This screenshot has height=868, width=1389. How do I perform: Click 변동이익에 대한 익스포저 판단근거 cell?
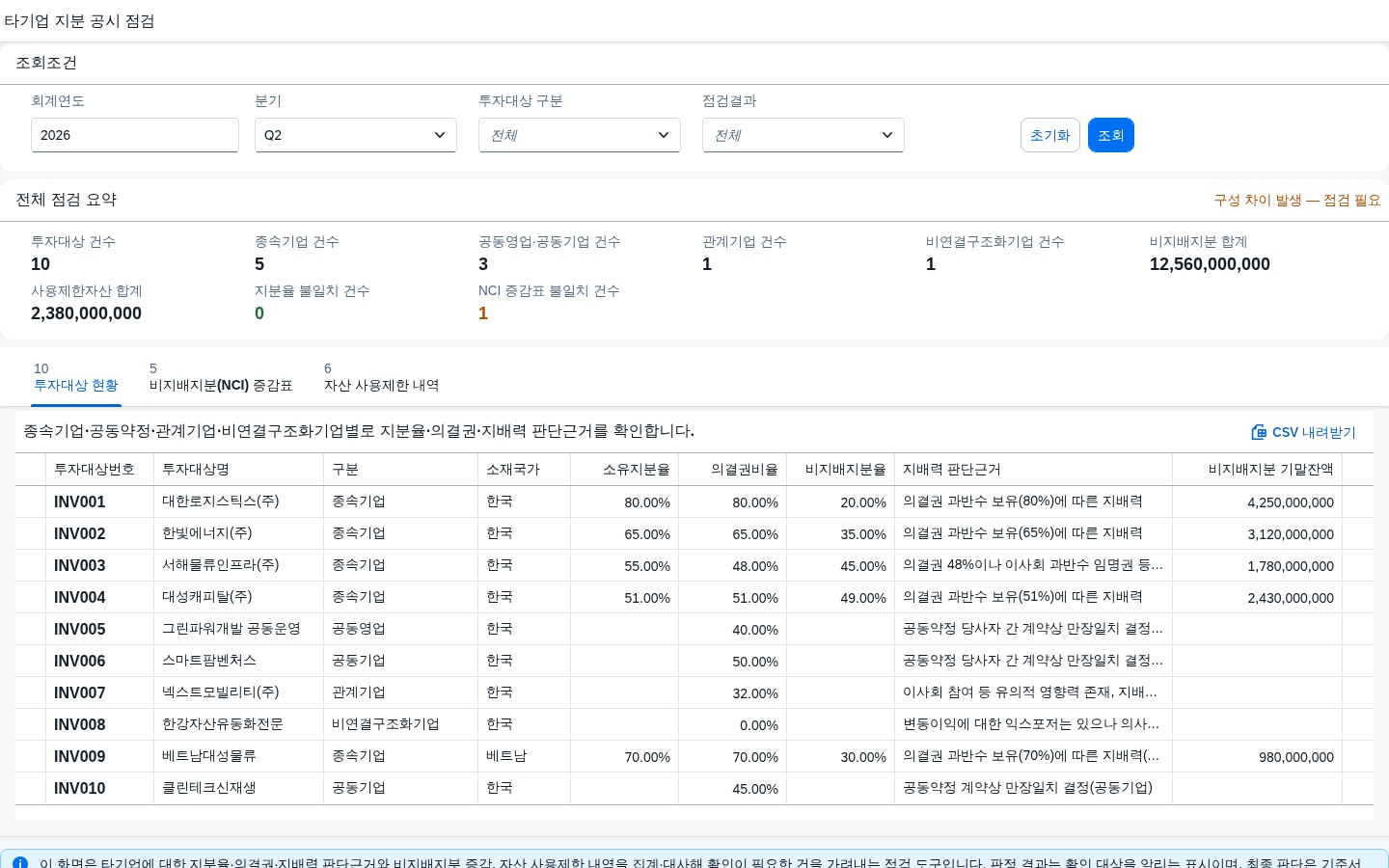pos(1034,724)
